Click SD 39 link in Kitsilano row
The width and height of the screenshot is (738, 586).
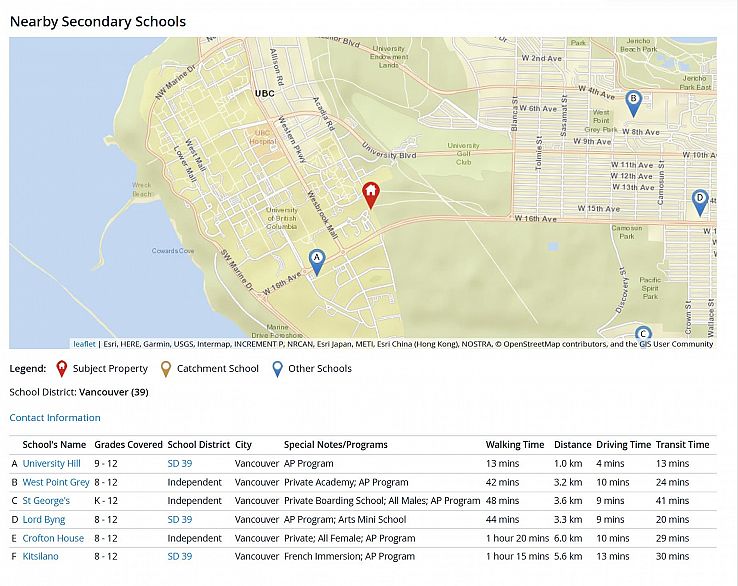pyautogui.click(x=180, y=557)
